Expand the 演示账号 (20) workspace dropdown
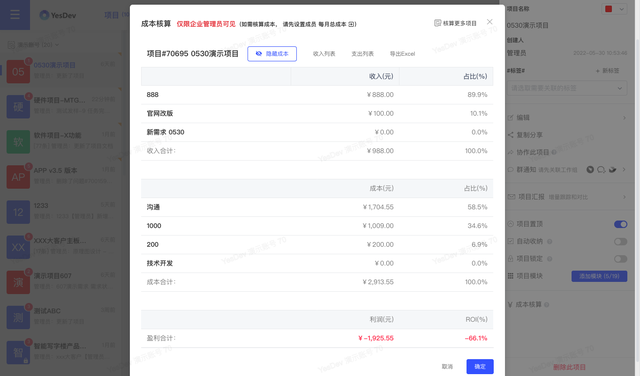 point(33,44)
